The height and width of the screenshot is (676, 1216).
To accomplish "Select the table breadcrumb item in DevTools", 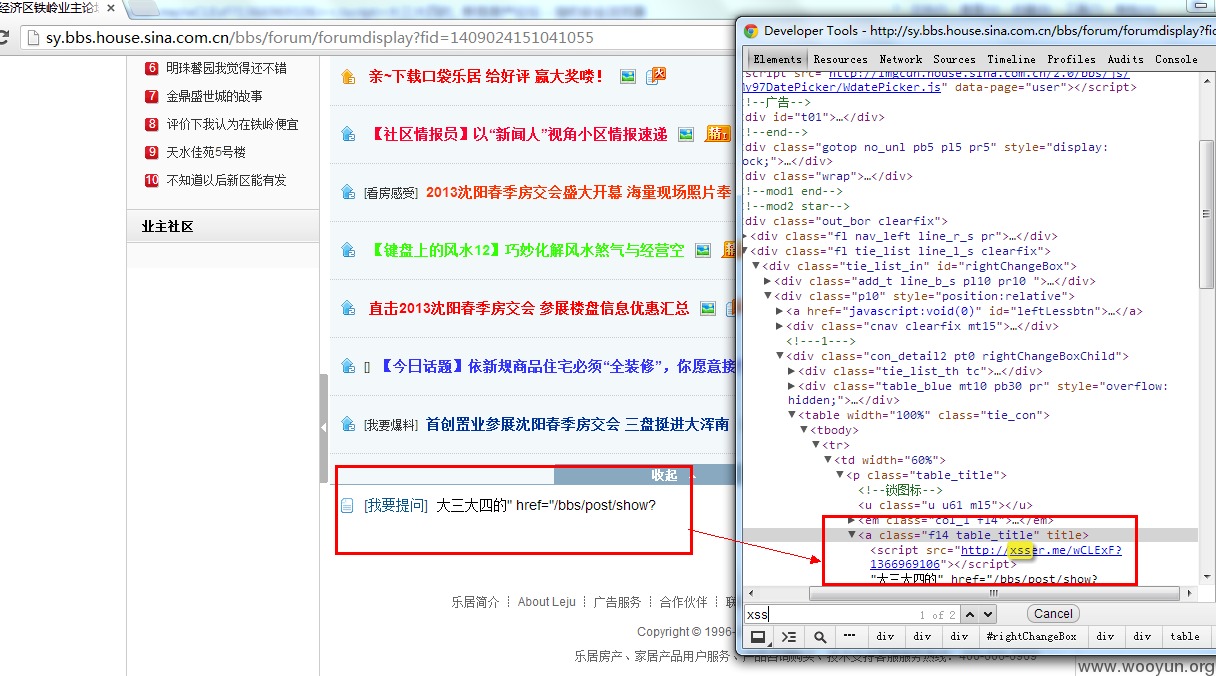I will (x=1185, y=636).
